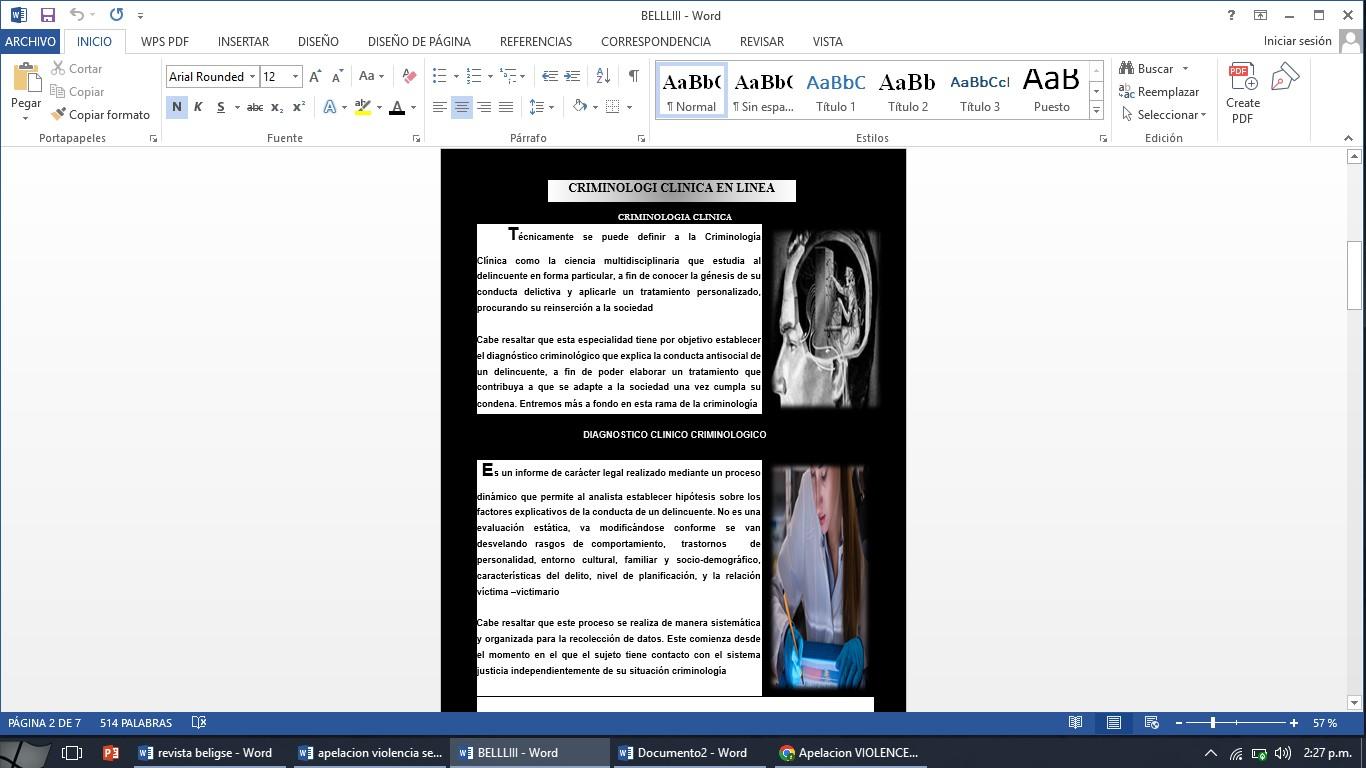Sort the selected text alphabetically
This screenshot has height=768, width=1366.
603,77
